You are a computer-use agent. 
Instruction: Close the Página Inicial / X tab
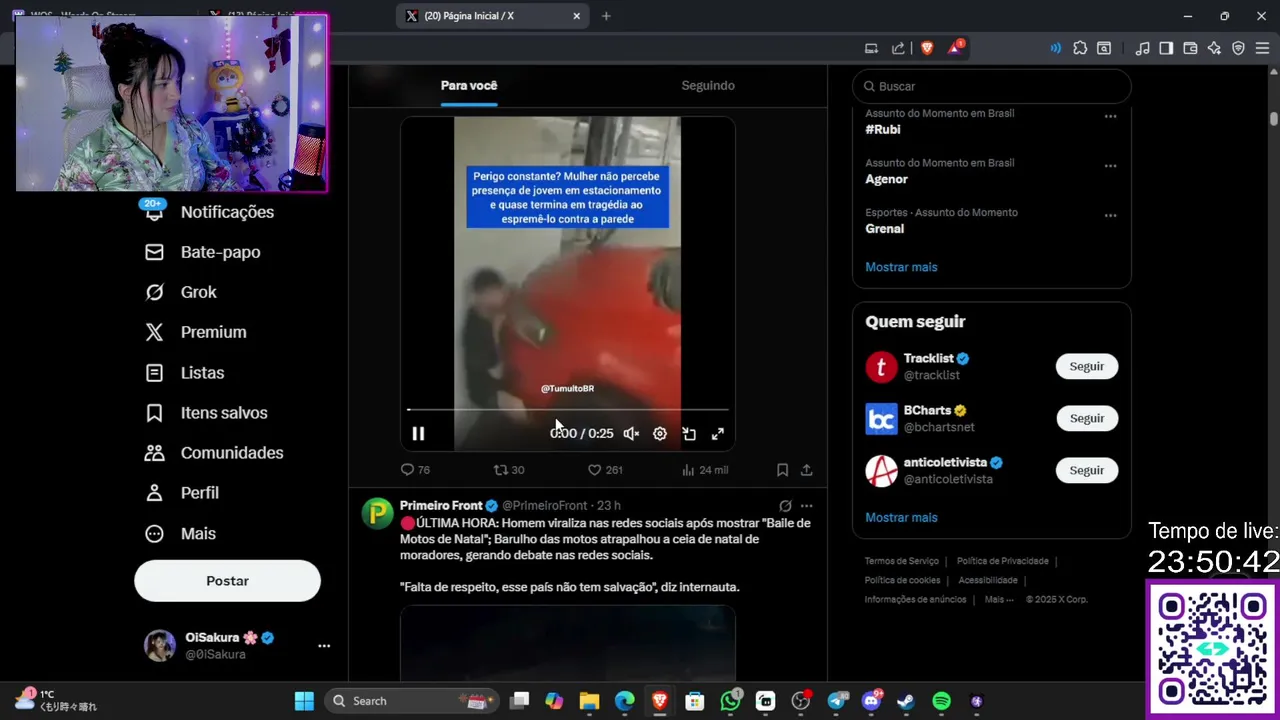point(577,16)
